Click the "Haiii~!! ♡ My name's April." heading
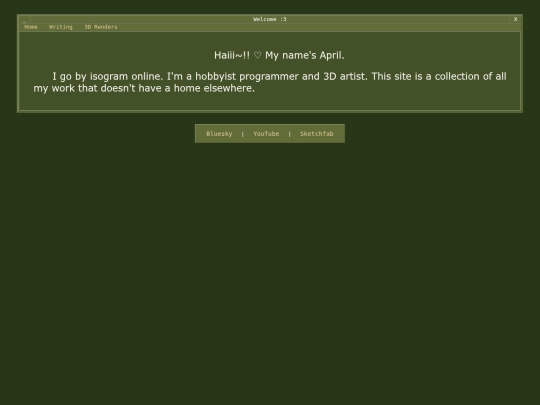Screen dimensions: 540x405 coord(279,55)
